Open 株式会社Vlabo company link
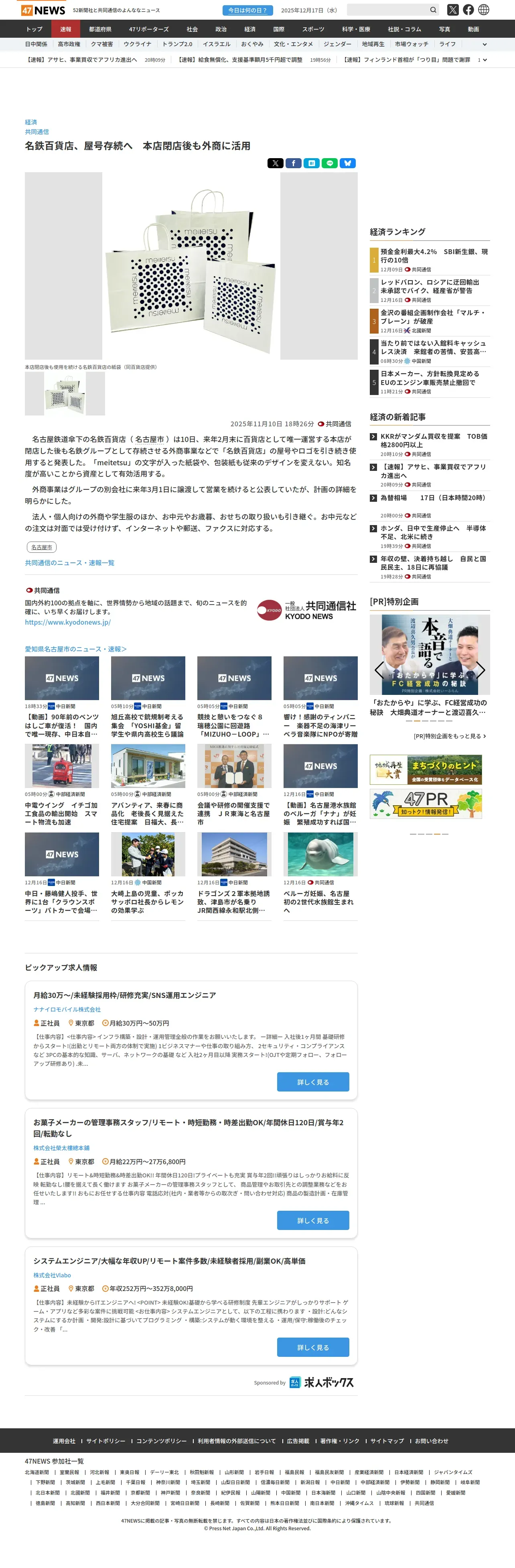 52,1275
